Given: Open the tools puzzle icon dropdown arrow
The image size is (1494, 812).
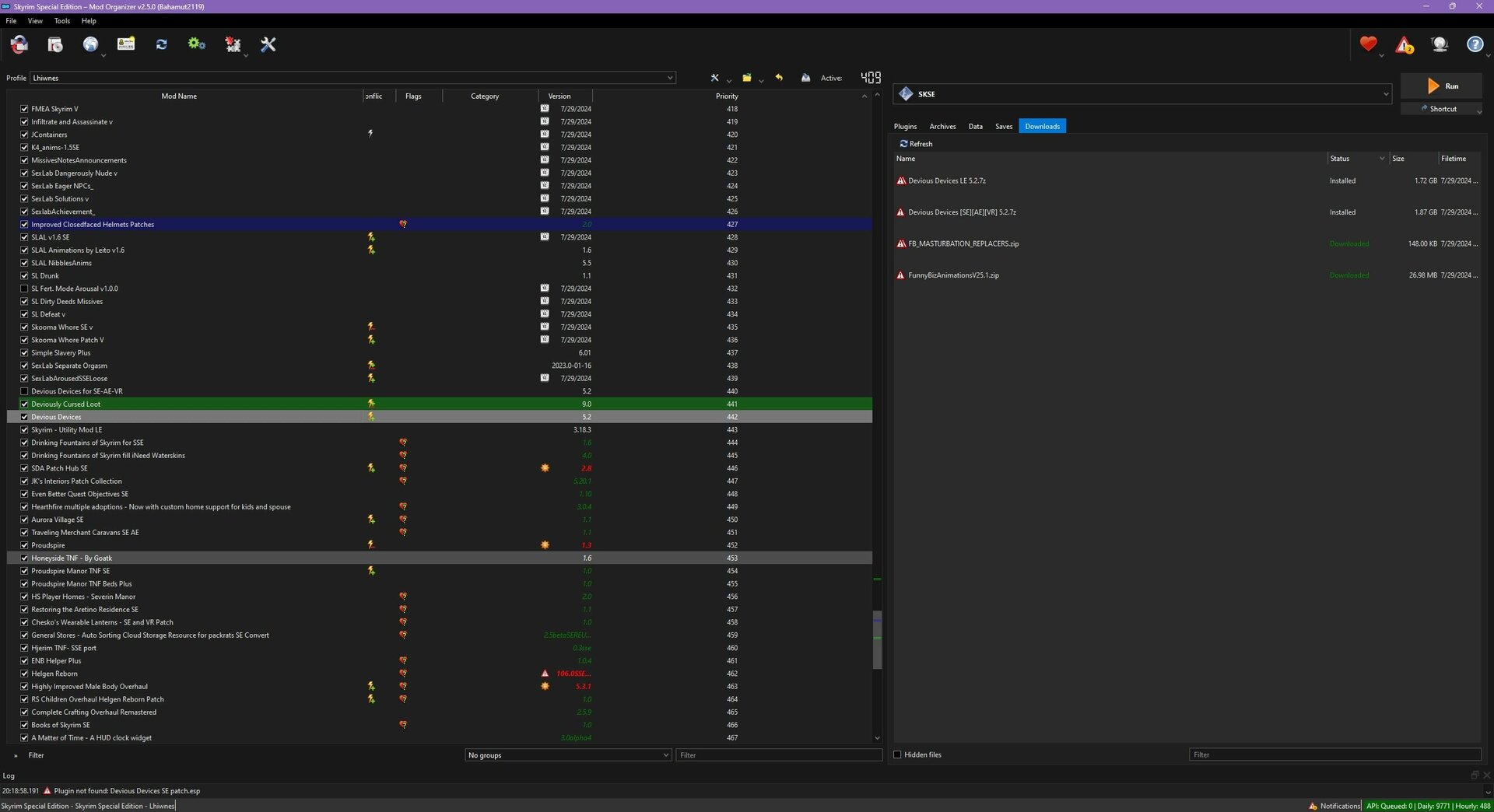Looking at the screenshot, I should point(246,56).
